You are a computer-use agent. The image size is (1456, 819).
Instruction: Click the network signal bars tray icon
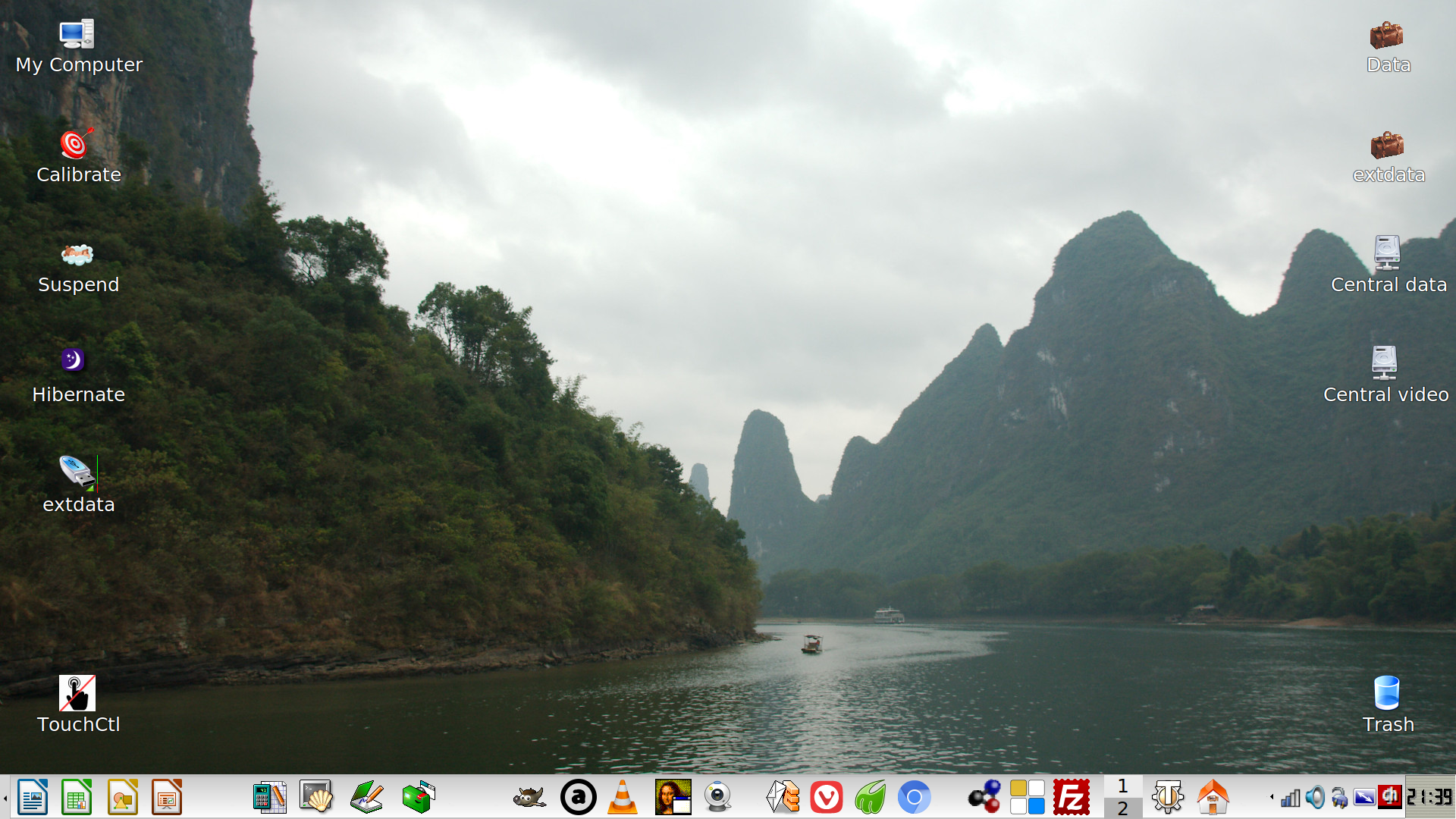click(1291, 798)
